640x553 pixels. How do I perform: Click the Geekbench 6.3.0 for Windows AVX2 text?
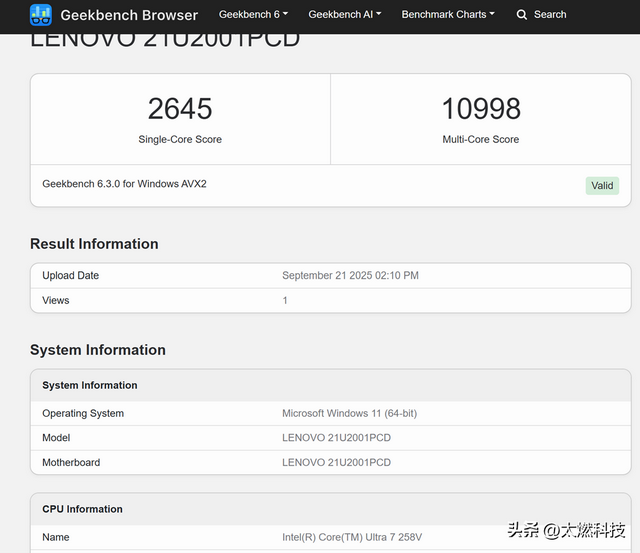click(x=124, y=184)
